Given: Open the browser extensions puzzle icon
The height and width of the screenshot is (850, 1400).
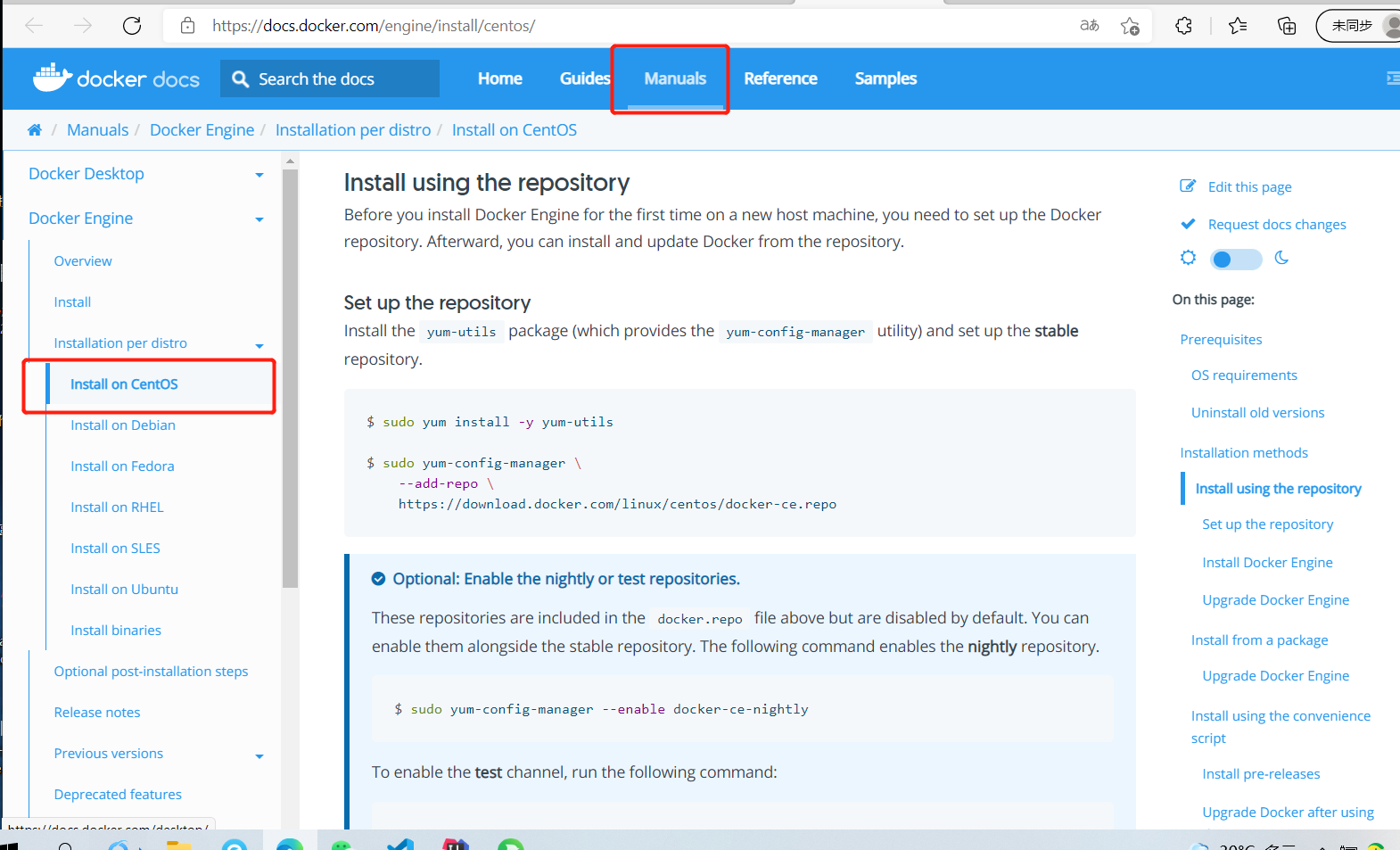Looking at the screenshot, I should (1183, 26).
